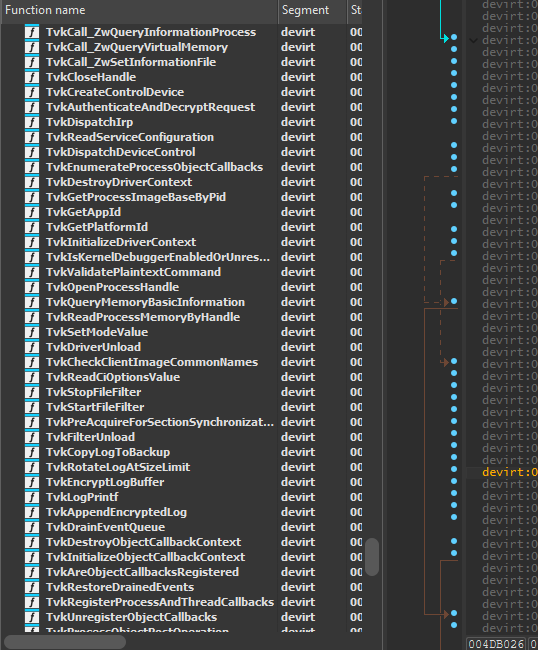Click function icon beside TvkDispatchIrp
The height and width of the screenshot is (650, 538).
click(x=32, y=122)
